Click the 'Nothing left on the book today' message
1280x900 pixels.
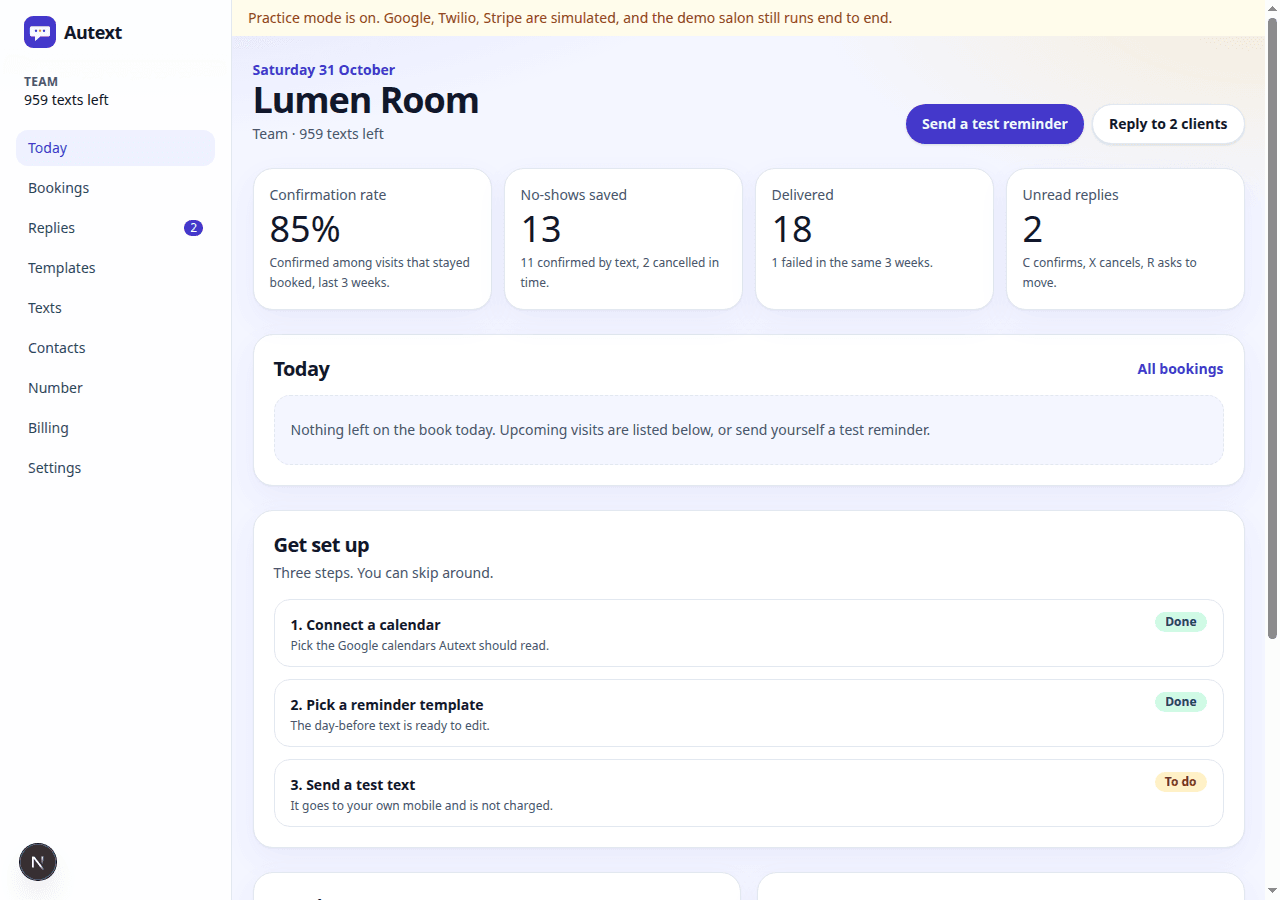tap(610, 430)
